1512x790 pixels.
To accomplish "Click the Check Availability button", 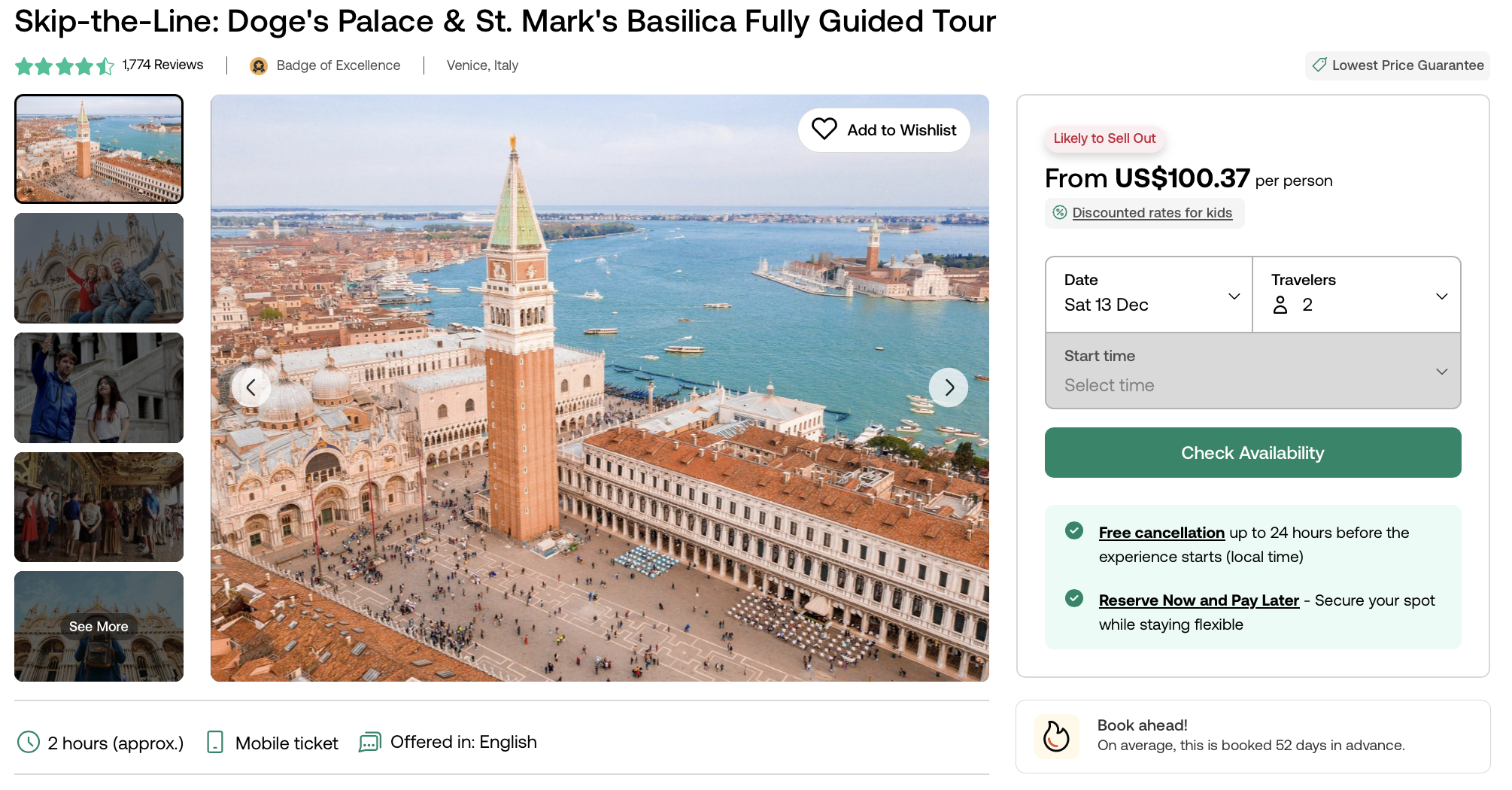I will coord(1253,453).
